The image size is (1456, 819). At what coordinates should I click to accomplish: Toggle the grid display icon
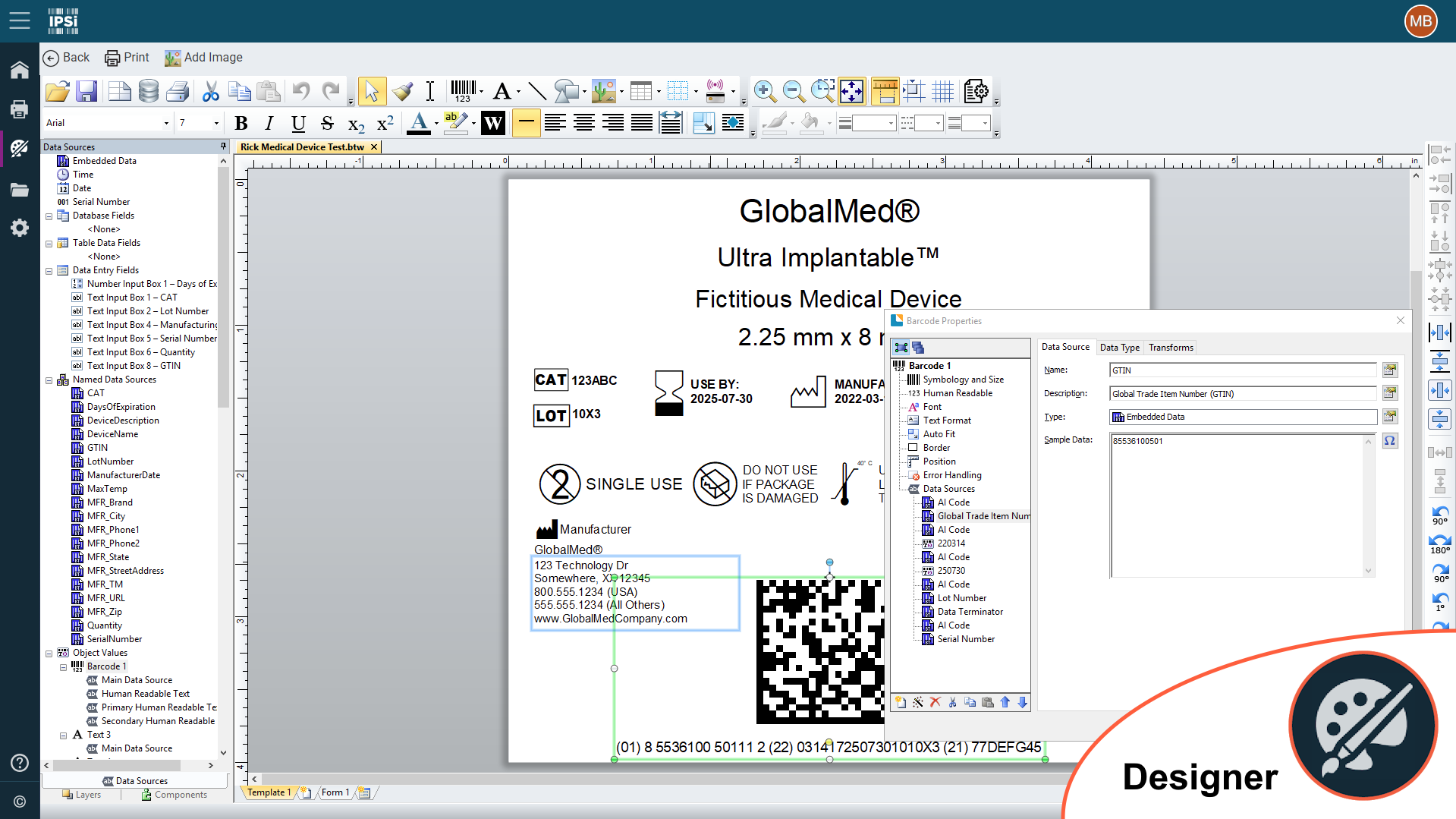pos(943,92)
